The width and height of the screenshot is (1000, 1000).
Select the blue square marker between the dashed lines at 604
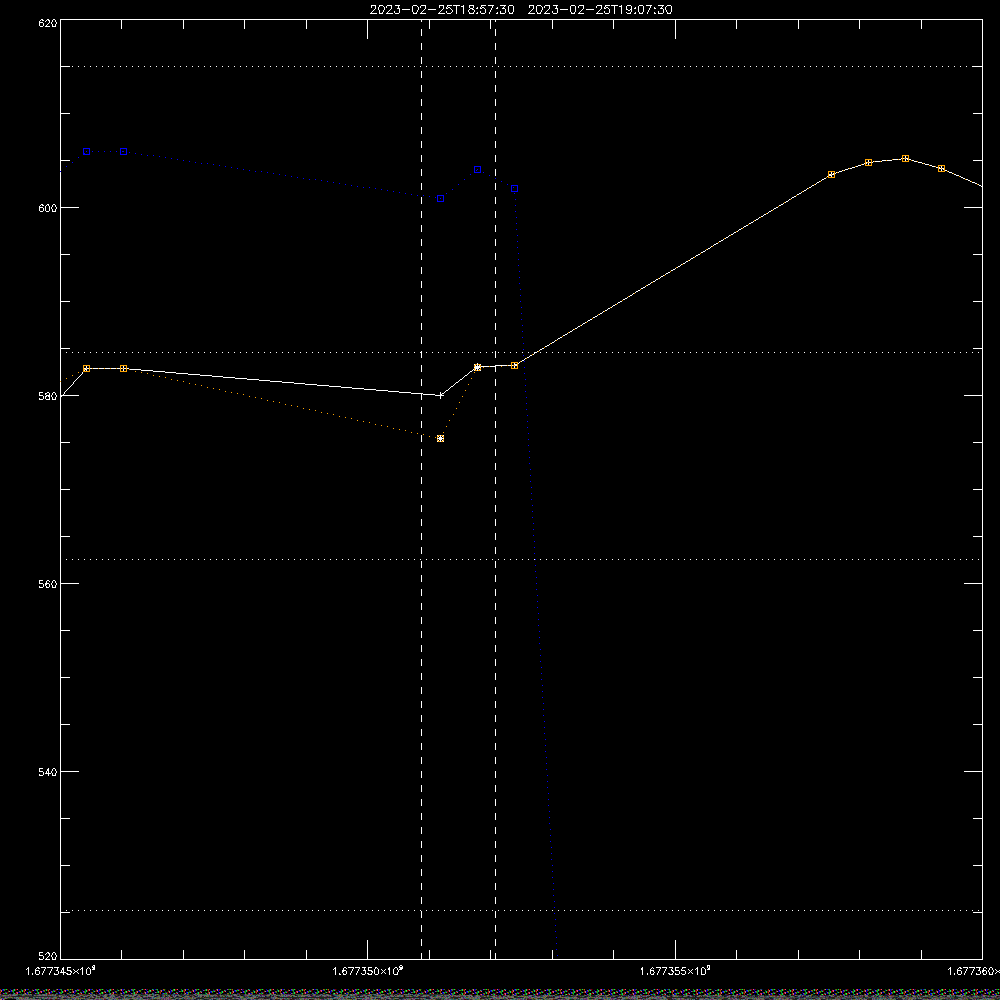click(x=478, y=170)
